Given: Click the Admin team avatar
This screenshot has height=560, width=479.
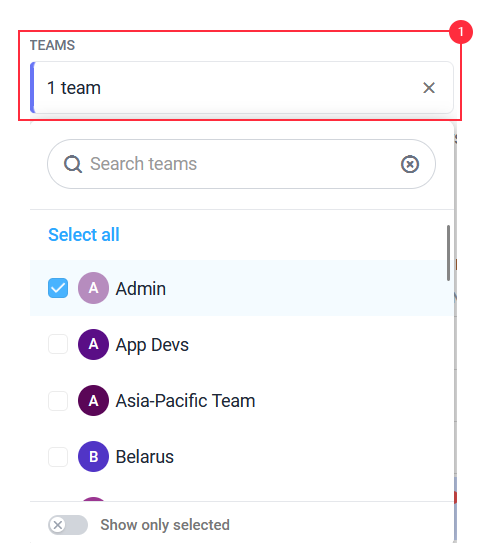Looking at the screenshot, I should tap(93, 288).
